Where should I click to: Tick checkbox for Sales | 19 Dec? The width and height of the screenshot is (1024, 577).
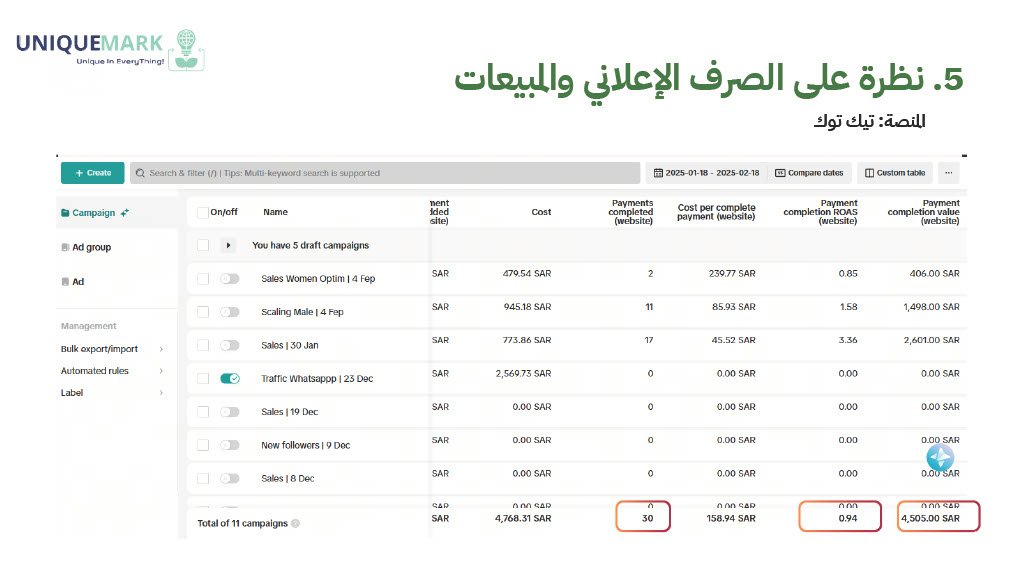pyautogui.click(x=203, y=412)
